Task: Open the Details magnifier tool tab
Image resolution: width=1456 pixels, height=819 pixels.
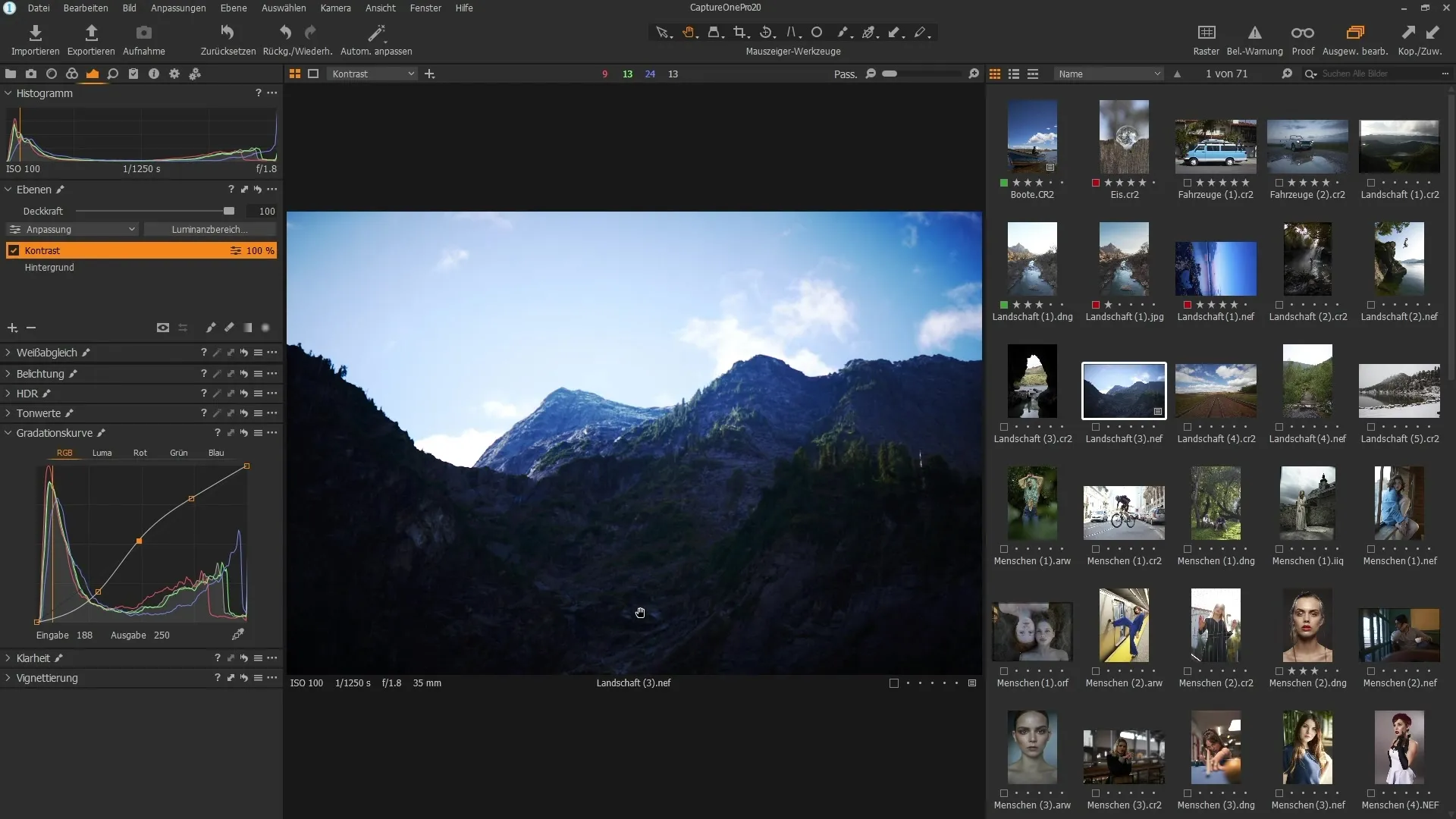Action: point(113,74)
